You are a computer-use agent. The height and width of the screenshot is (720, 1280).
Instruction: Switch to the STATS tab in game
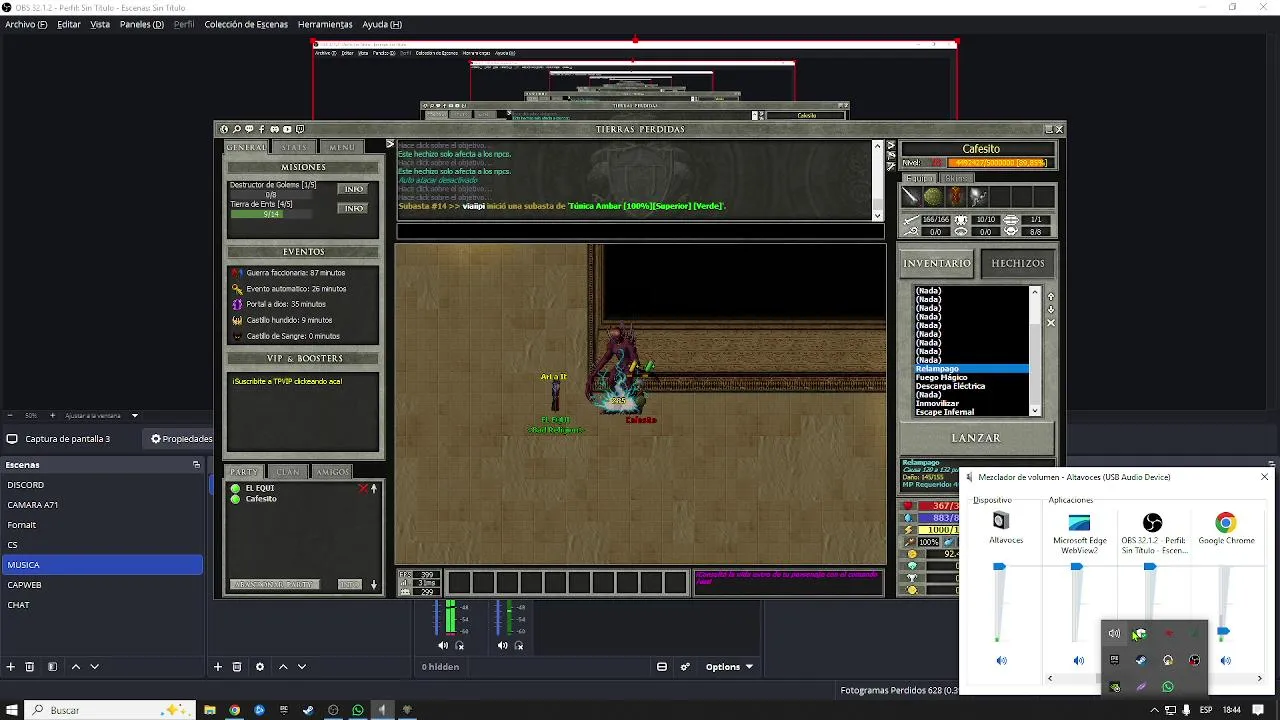(294, 147)
